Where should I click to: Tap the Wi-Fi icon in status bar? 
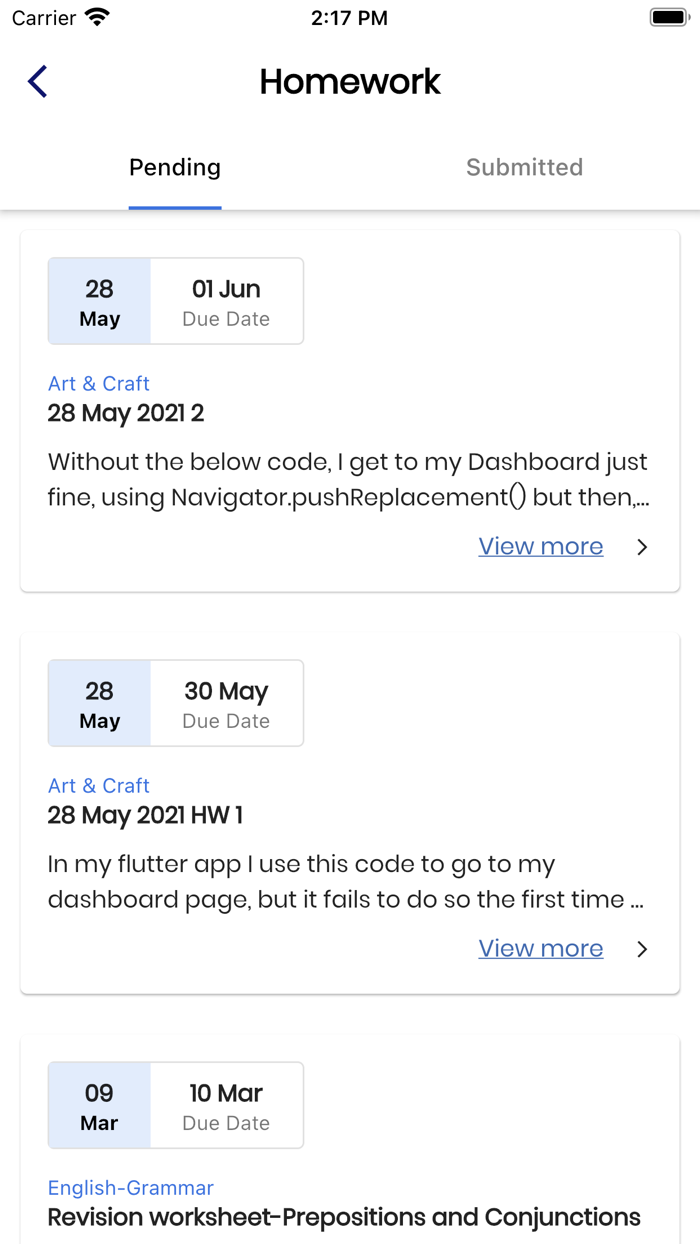[x=95, y=16]
